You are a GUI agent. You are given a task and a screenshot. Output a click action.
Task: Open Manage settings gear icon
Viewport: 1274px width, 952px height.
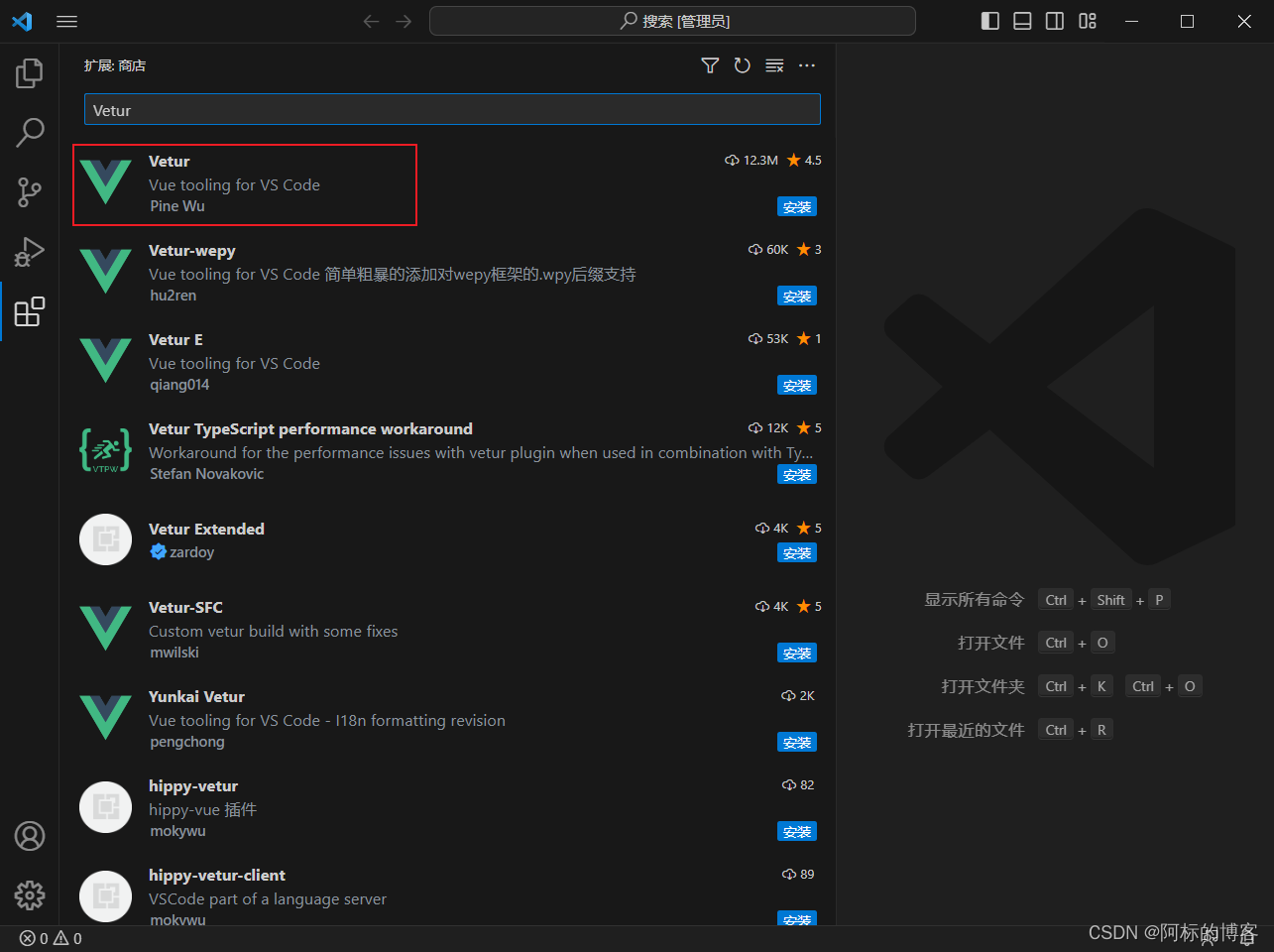[x=29, y=894]
